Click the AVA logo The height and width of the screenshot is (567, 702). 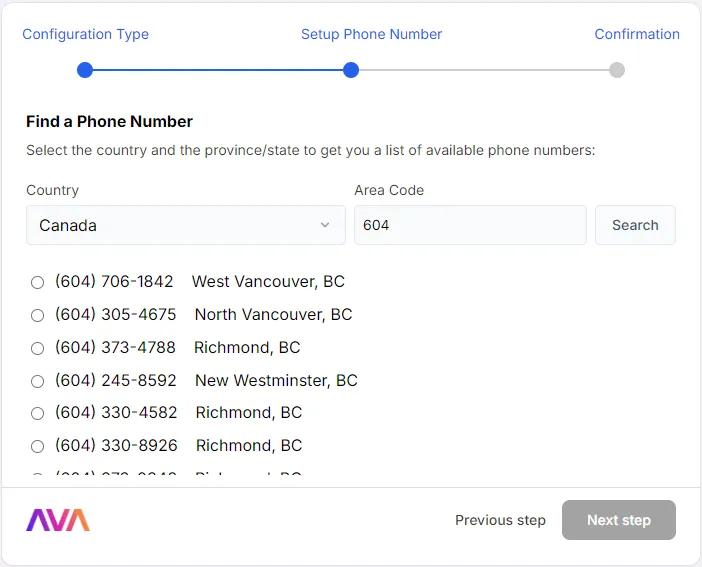coord(58,520)
